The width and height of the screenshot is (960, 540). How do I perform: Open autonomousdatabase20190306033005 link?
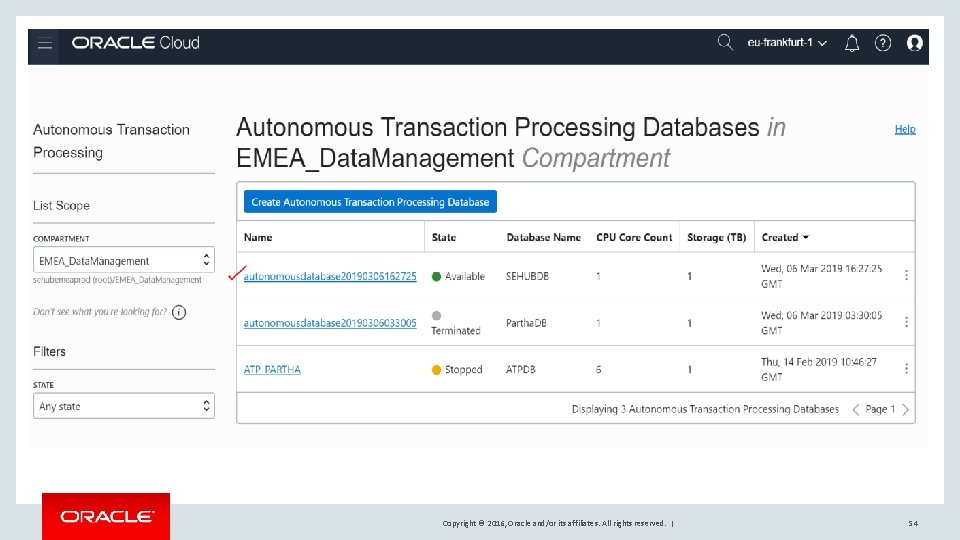pyautogui.click(x=330, y=323)
